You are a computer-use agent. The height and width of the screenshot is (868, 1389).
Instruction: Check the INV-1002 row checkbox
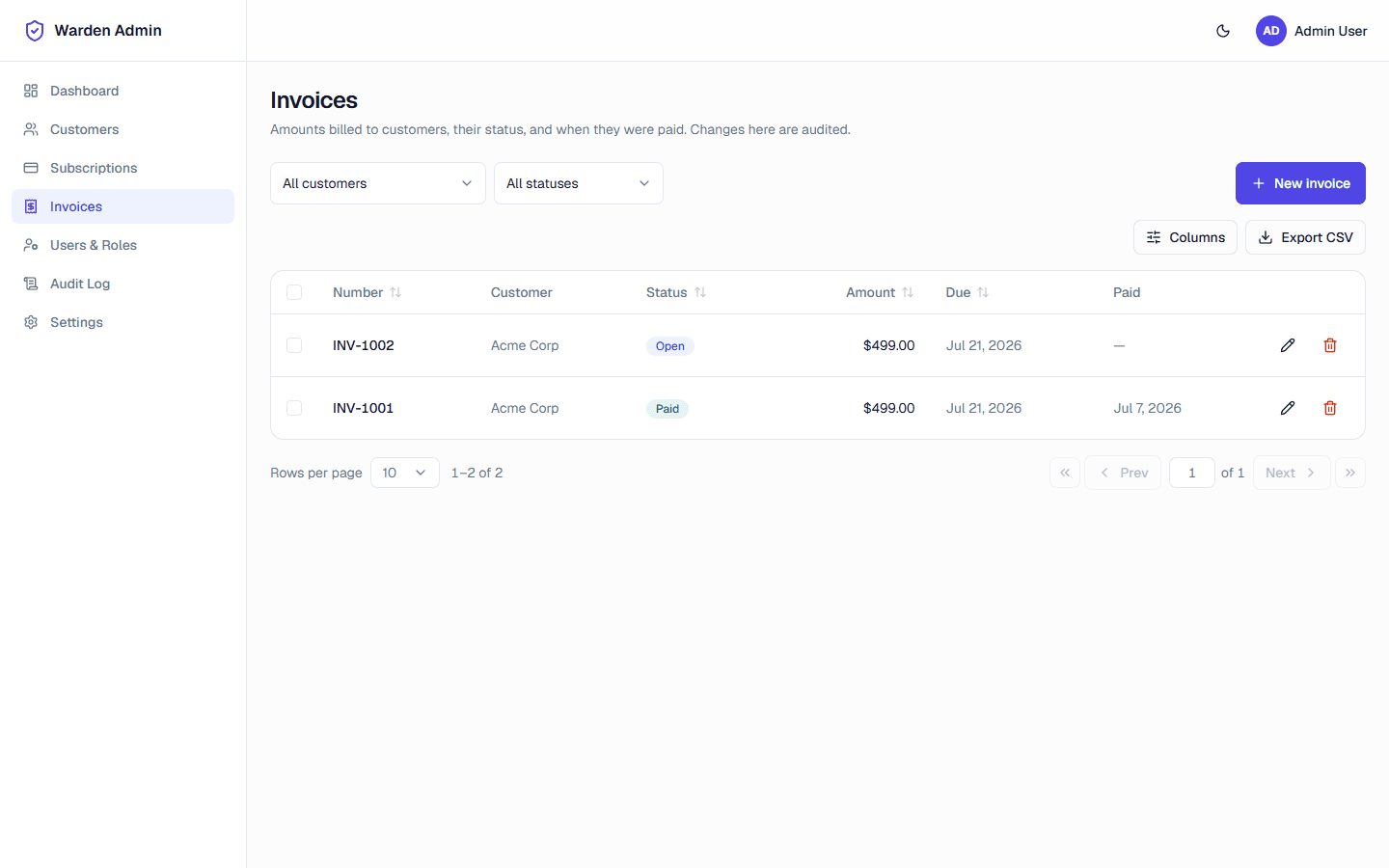coord(294,345)
